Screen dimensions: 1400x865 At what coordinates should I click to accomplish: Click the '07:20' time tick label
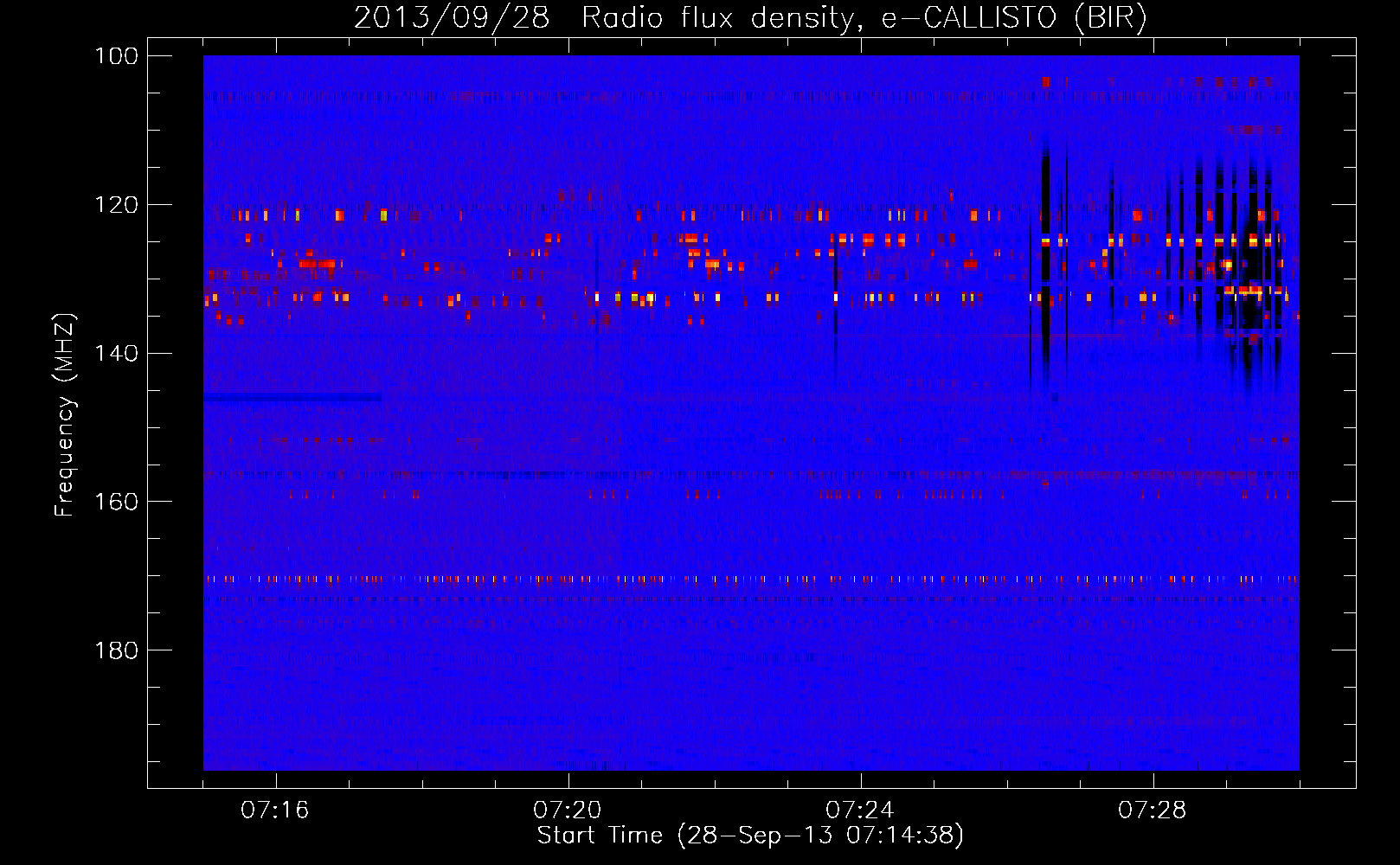568,811
